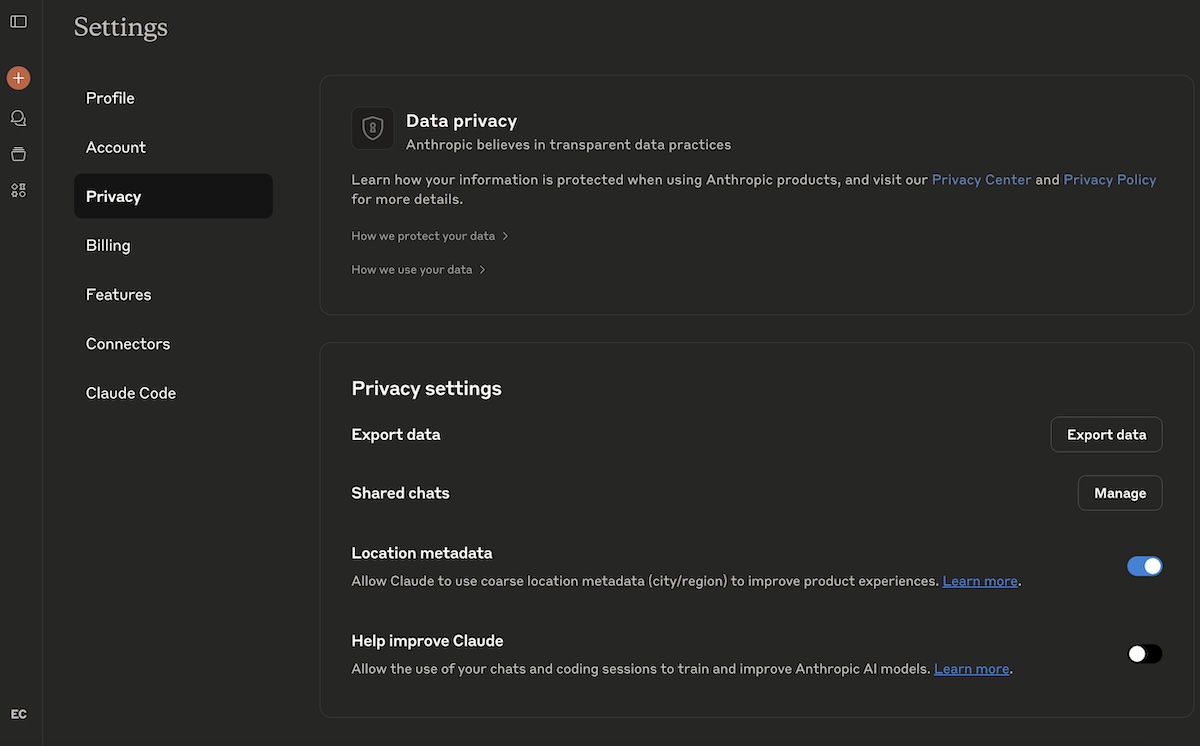Open the projects icon in sidebar
Screen dimensions: 1200x746
pyautogui.click(x=18, y=154)
